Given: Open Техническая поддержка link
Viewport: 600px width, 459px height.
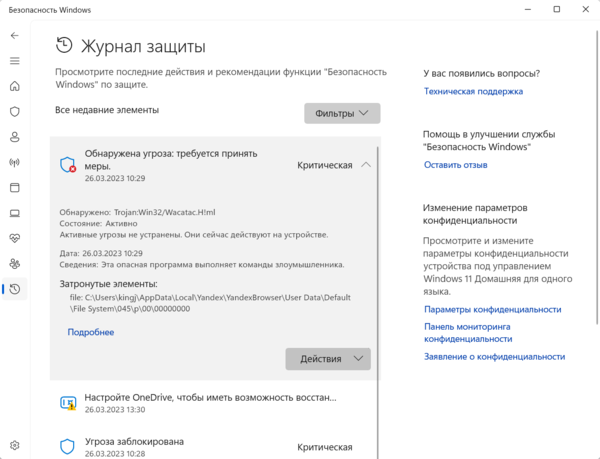Looking at the screenshot, I should 473,91.
